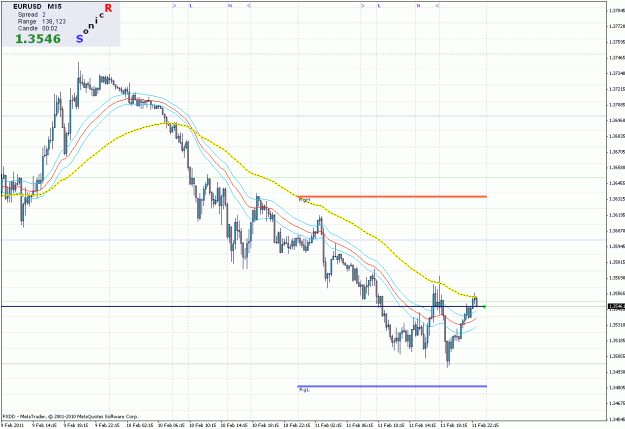The width and height of the screenshot is (625, 429).
Task: Click the 9 Feb 2011 date label
Action: (12, 425)
